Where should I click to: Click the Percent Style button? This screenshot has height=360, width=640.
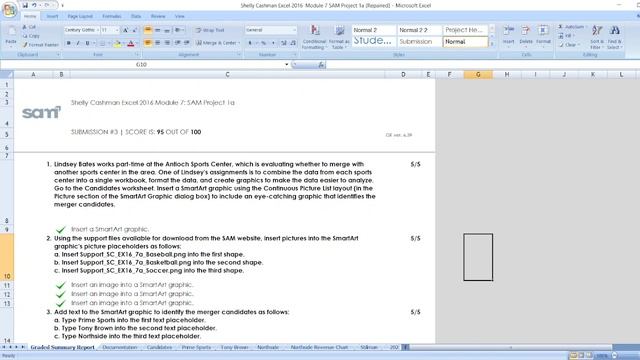coord(263,43)
